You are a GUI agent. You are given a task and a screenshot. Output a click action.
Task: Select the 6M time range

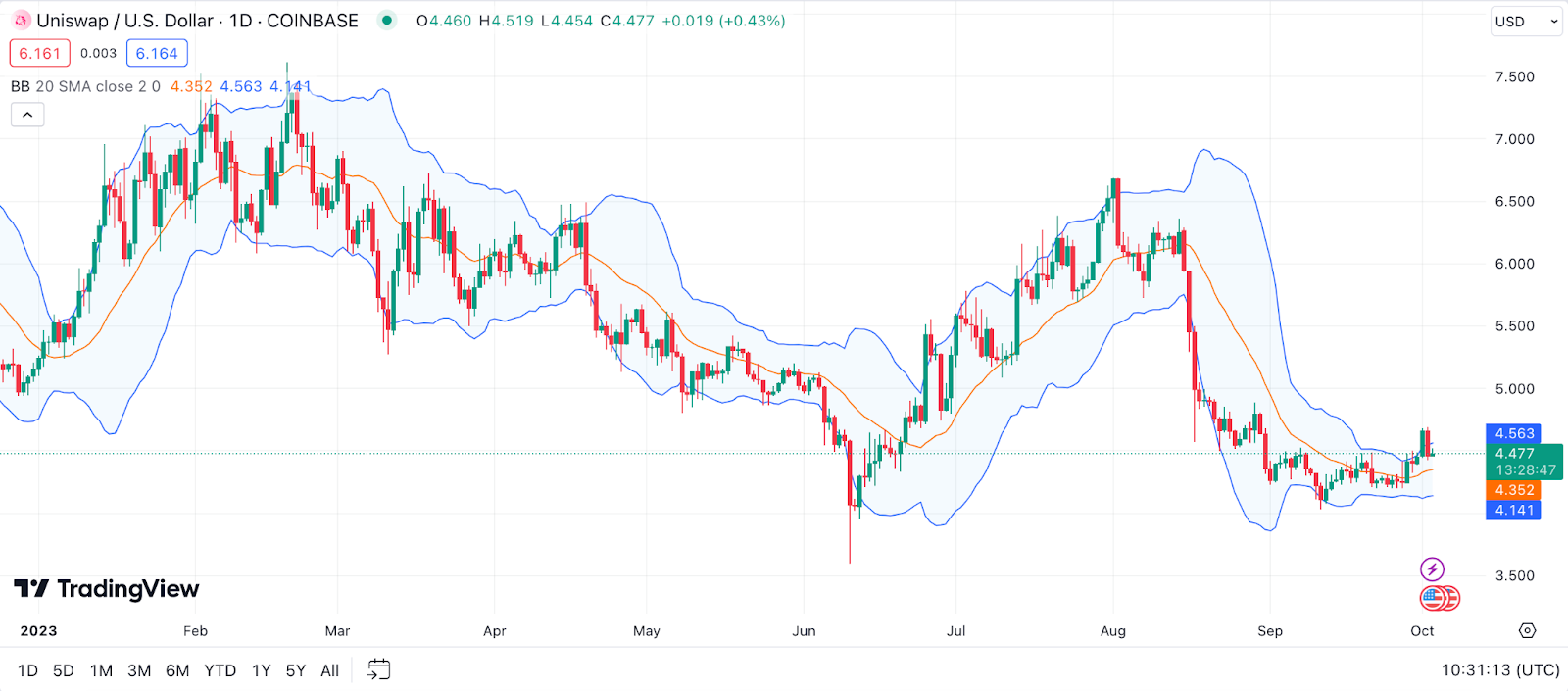click(x=177, y=671)
